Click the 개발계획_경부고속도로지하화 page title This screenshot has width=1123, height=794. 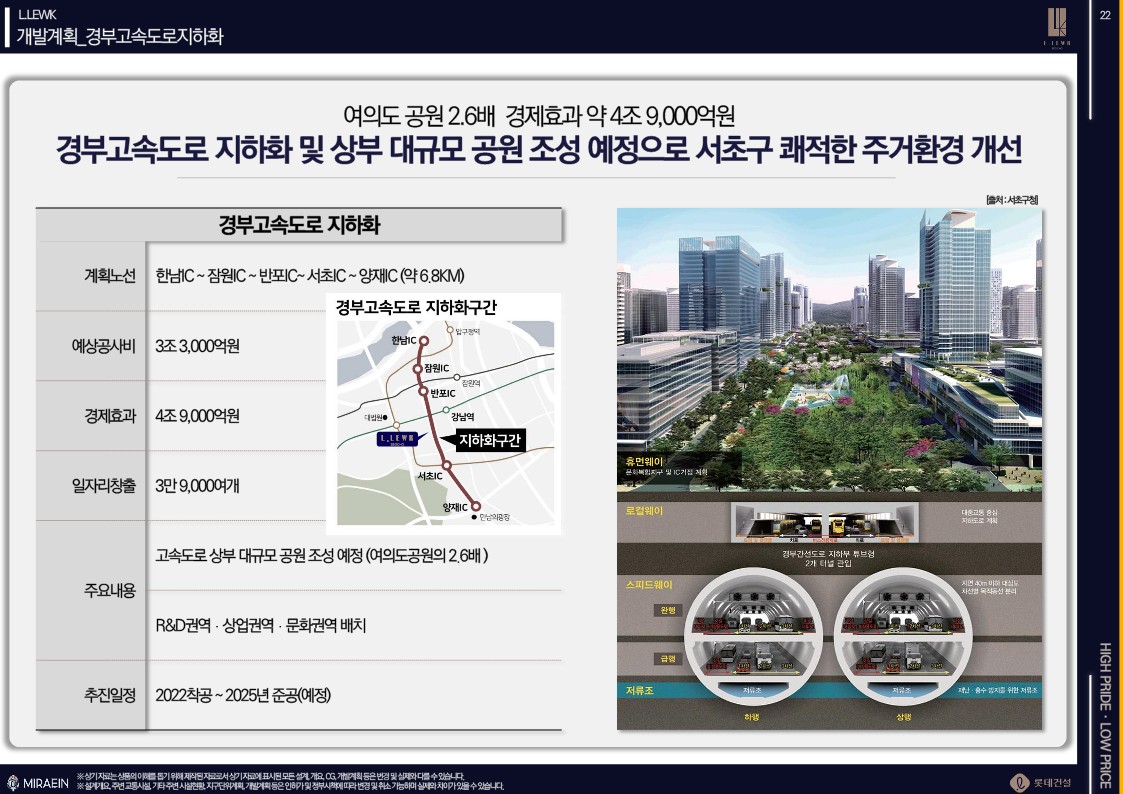[120, 37]
